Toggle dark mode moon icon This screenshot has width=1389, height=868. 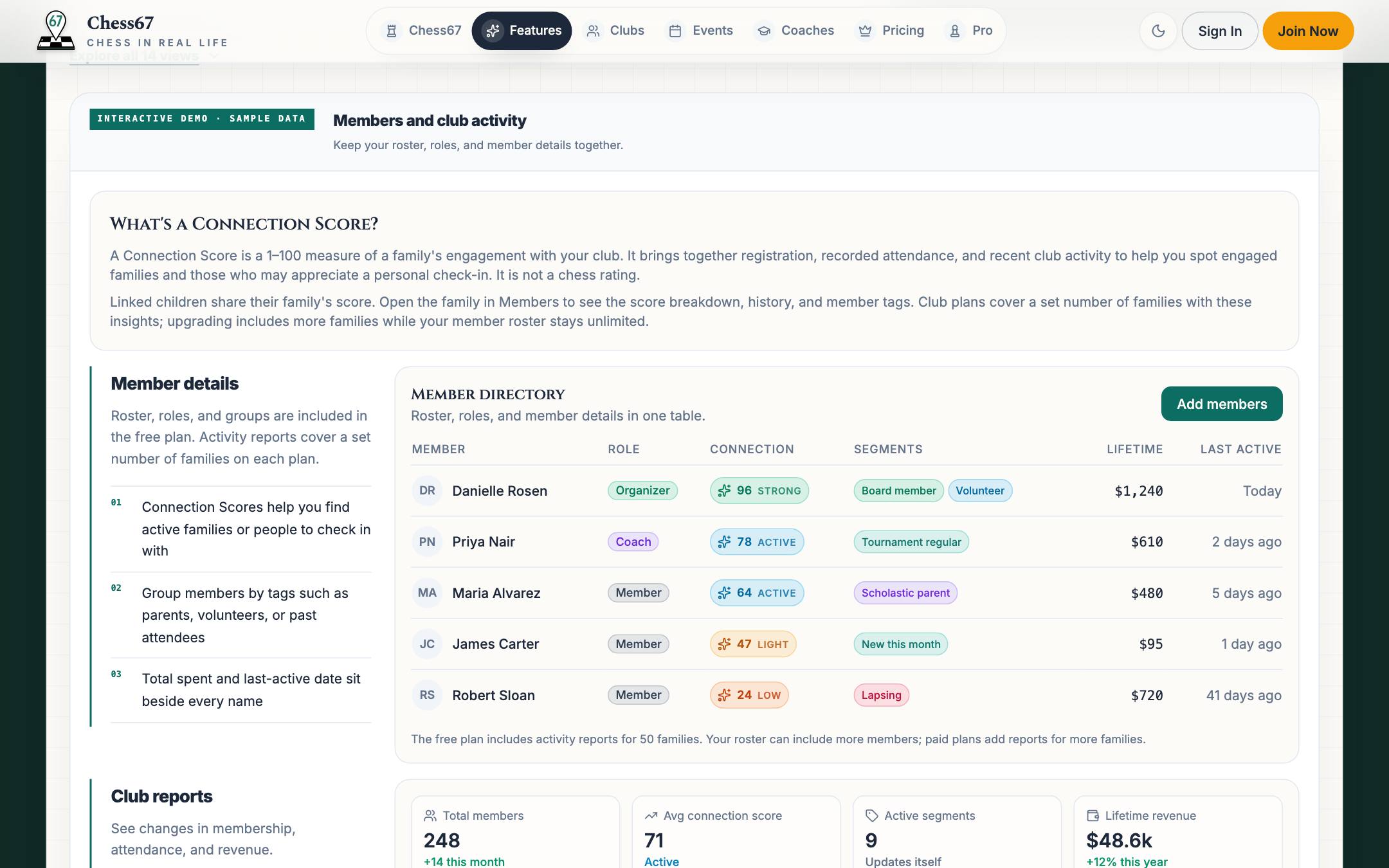coord(1158,31)
